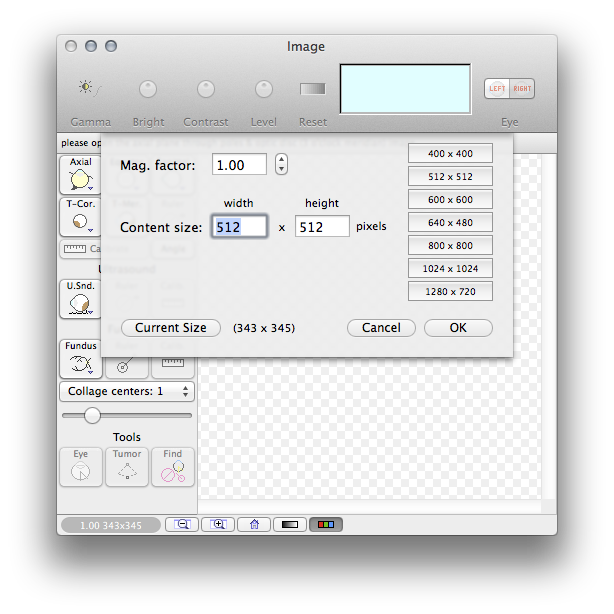Choose the 512 x 512 preset
Viewport: 614px width, 614px height.
tap(450, 176)
